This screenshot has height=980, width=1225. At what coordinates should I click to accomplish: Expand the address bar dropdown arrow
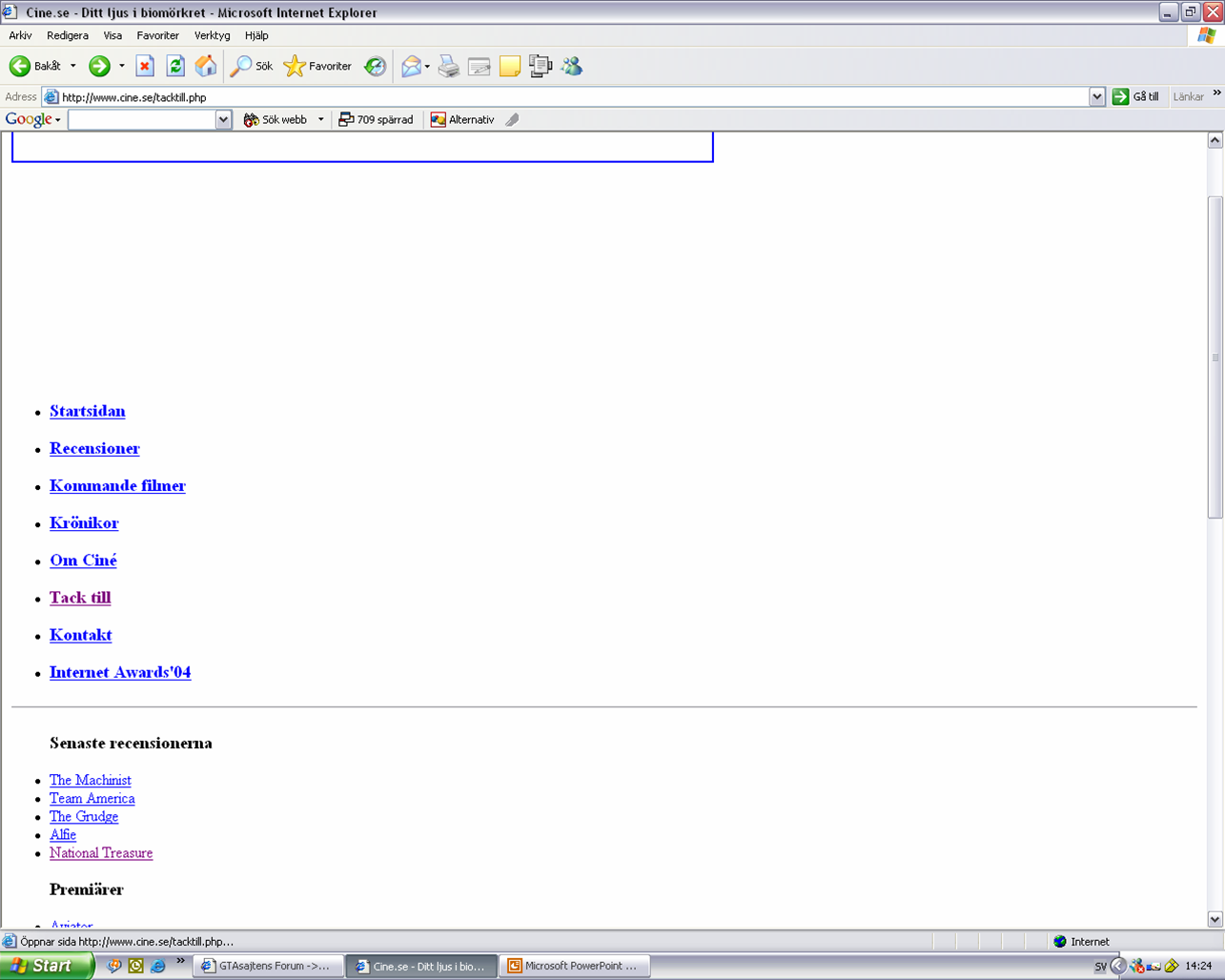1096,97
